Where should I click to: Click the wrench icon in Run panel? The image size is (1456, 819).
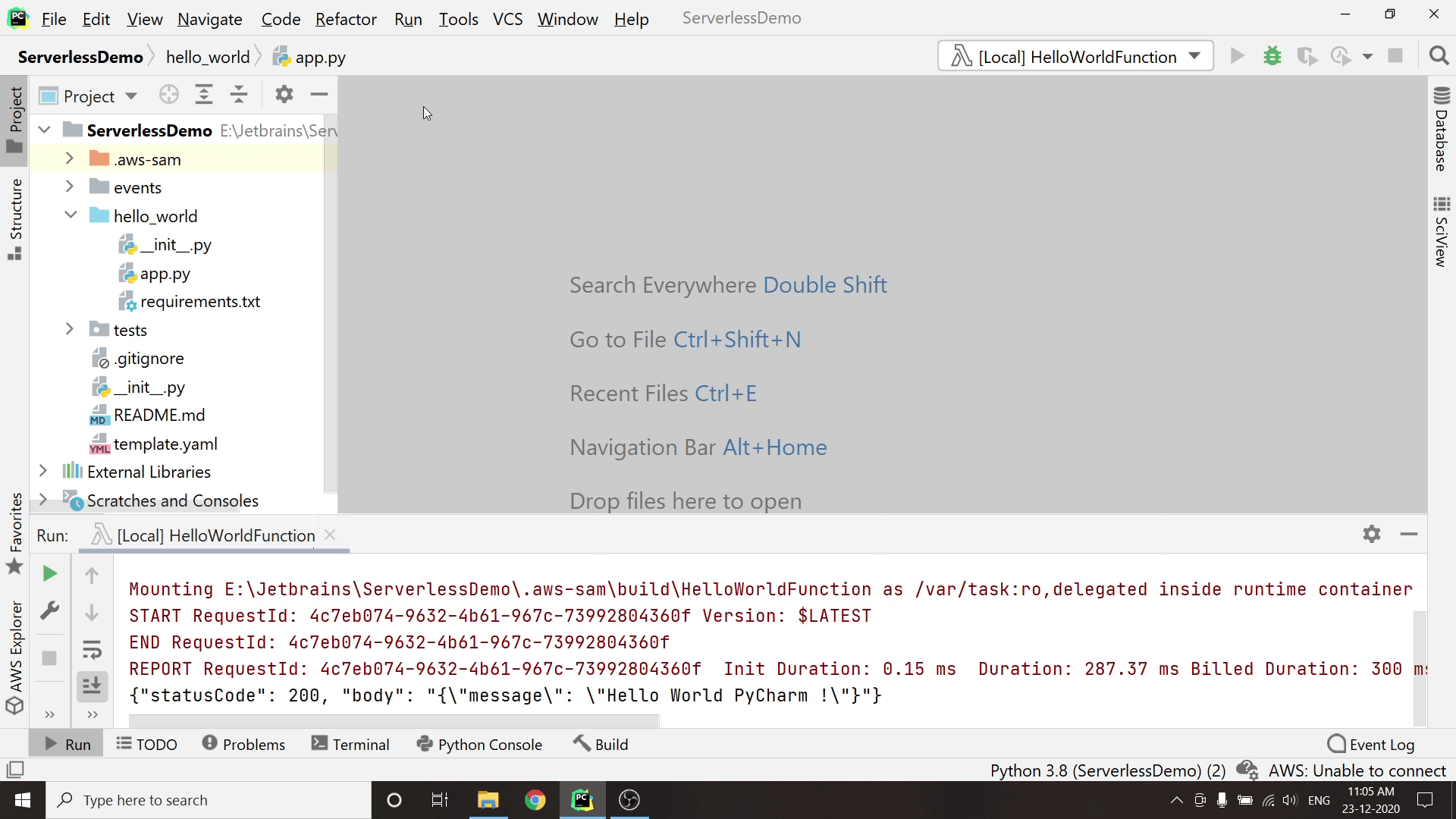point(49,610)
